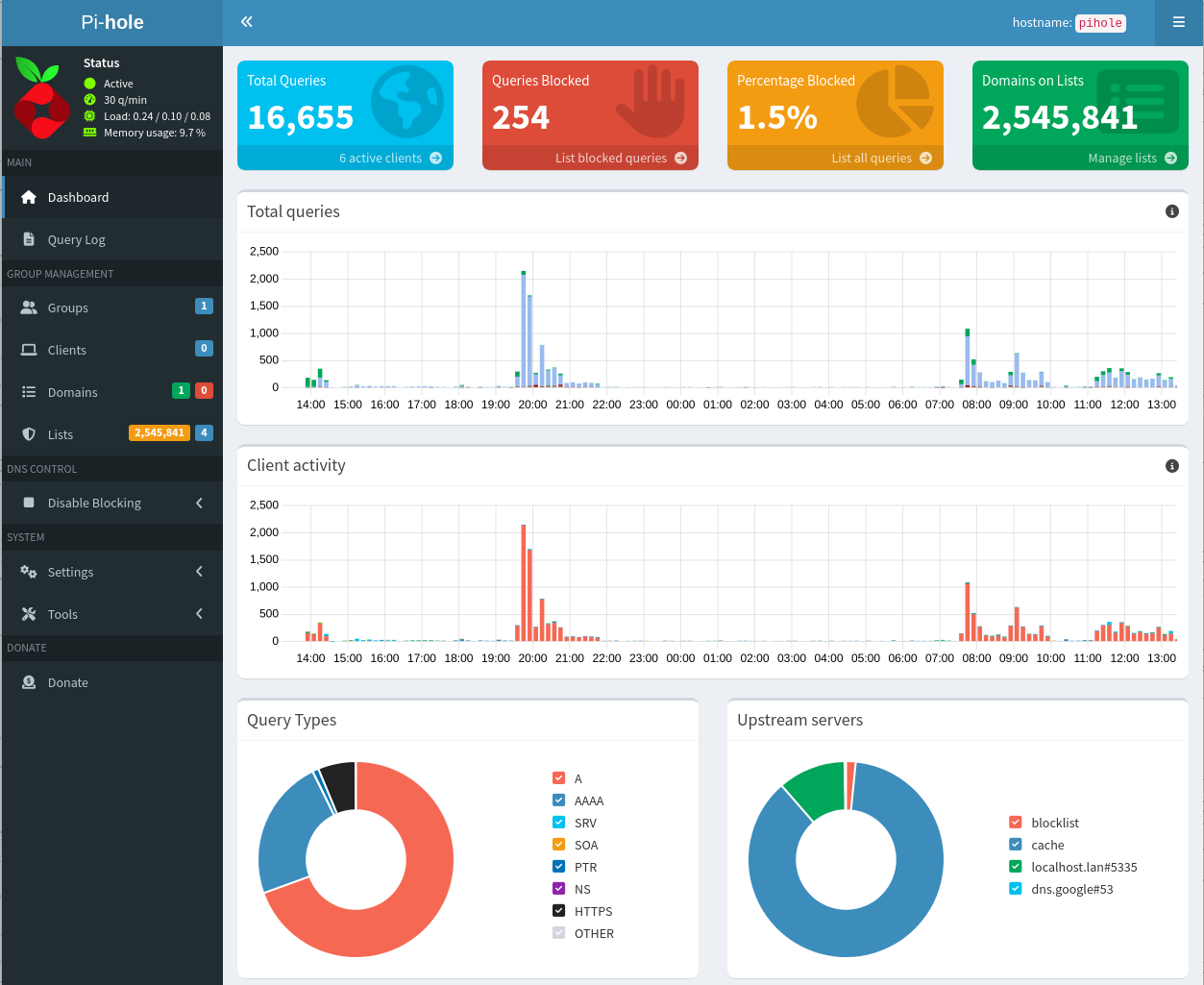Click green segment of Upstream servers donut

(817, 790)
